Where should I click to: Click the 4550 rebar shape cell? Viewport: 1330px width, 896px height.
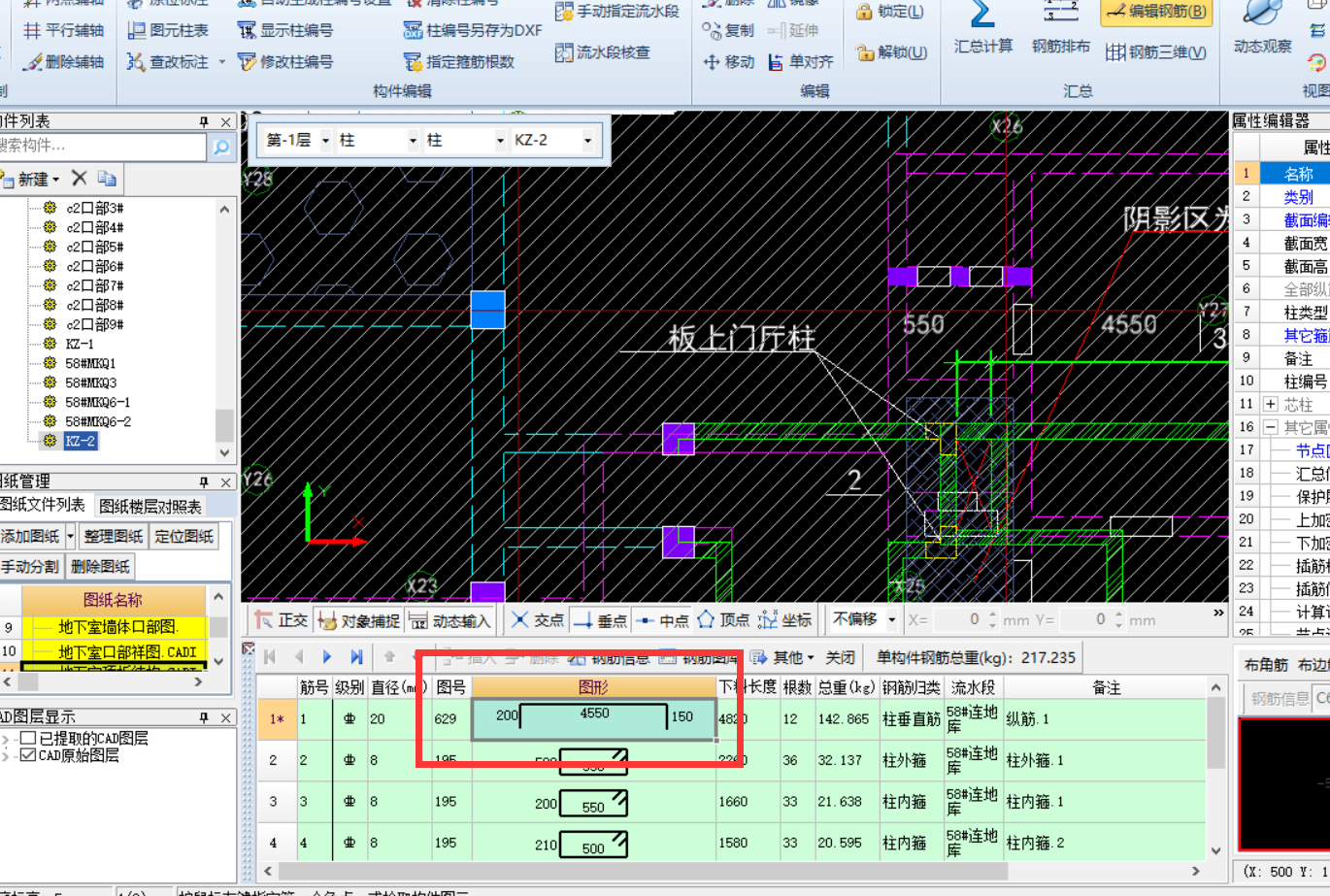[594, 719]
